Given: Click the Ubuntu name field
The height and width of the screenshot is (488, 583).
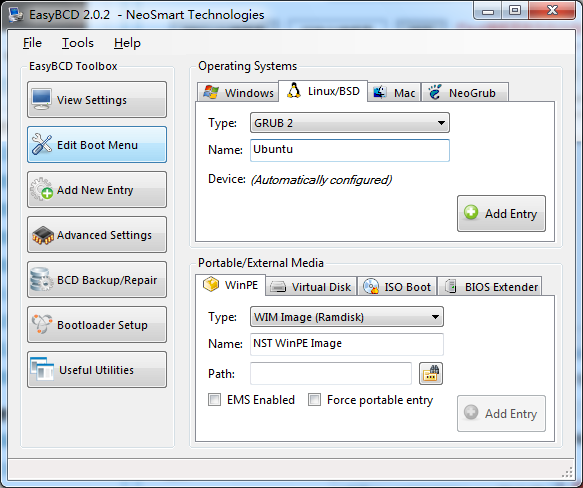Looking at the screenshot, I should pyautogui.click(x=350, y=150).
